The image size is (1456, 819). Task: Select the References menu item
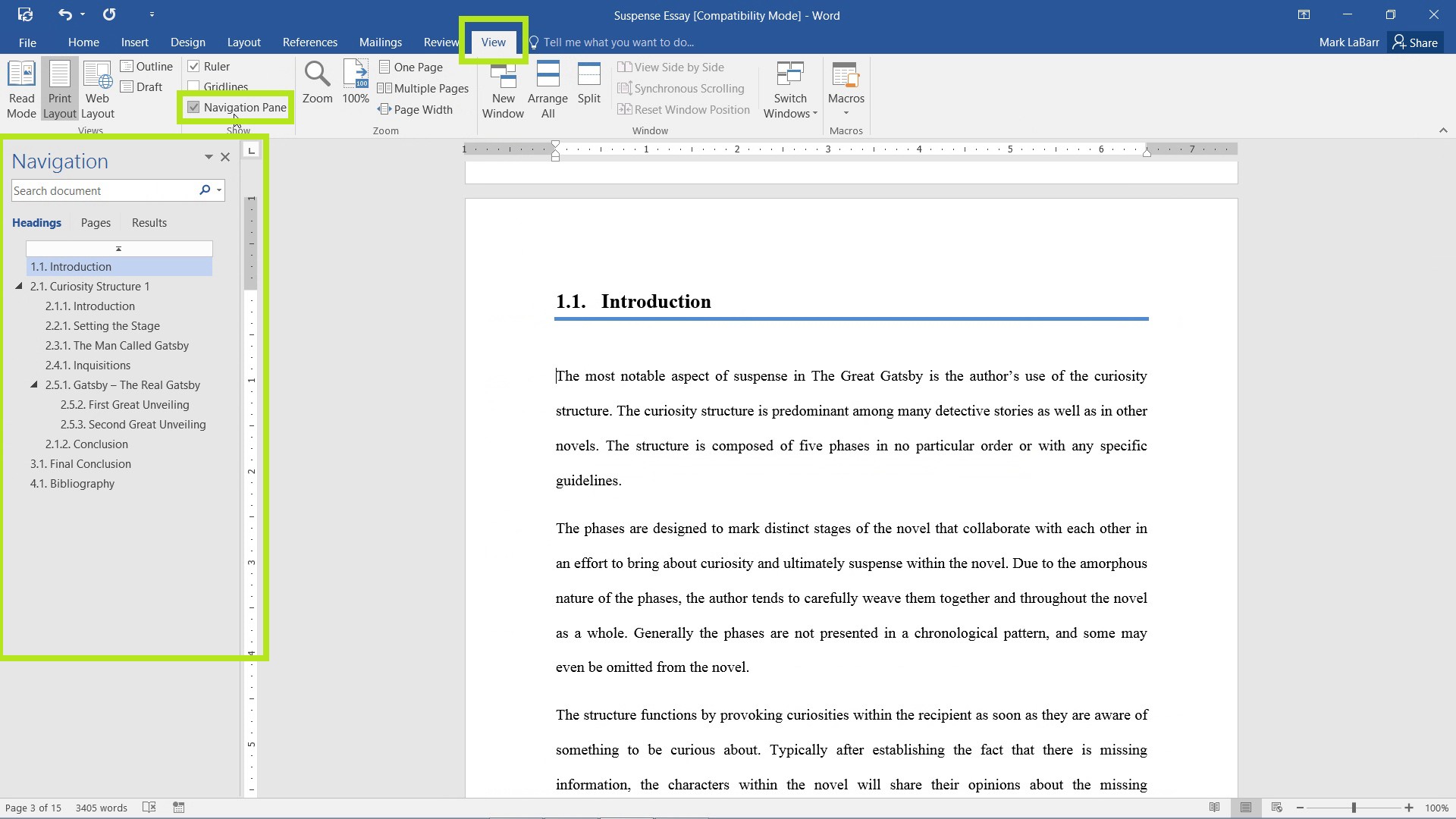point(309,42)
